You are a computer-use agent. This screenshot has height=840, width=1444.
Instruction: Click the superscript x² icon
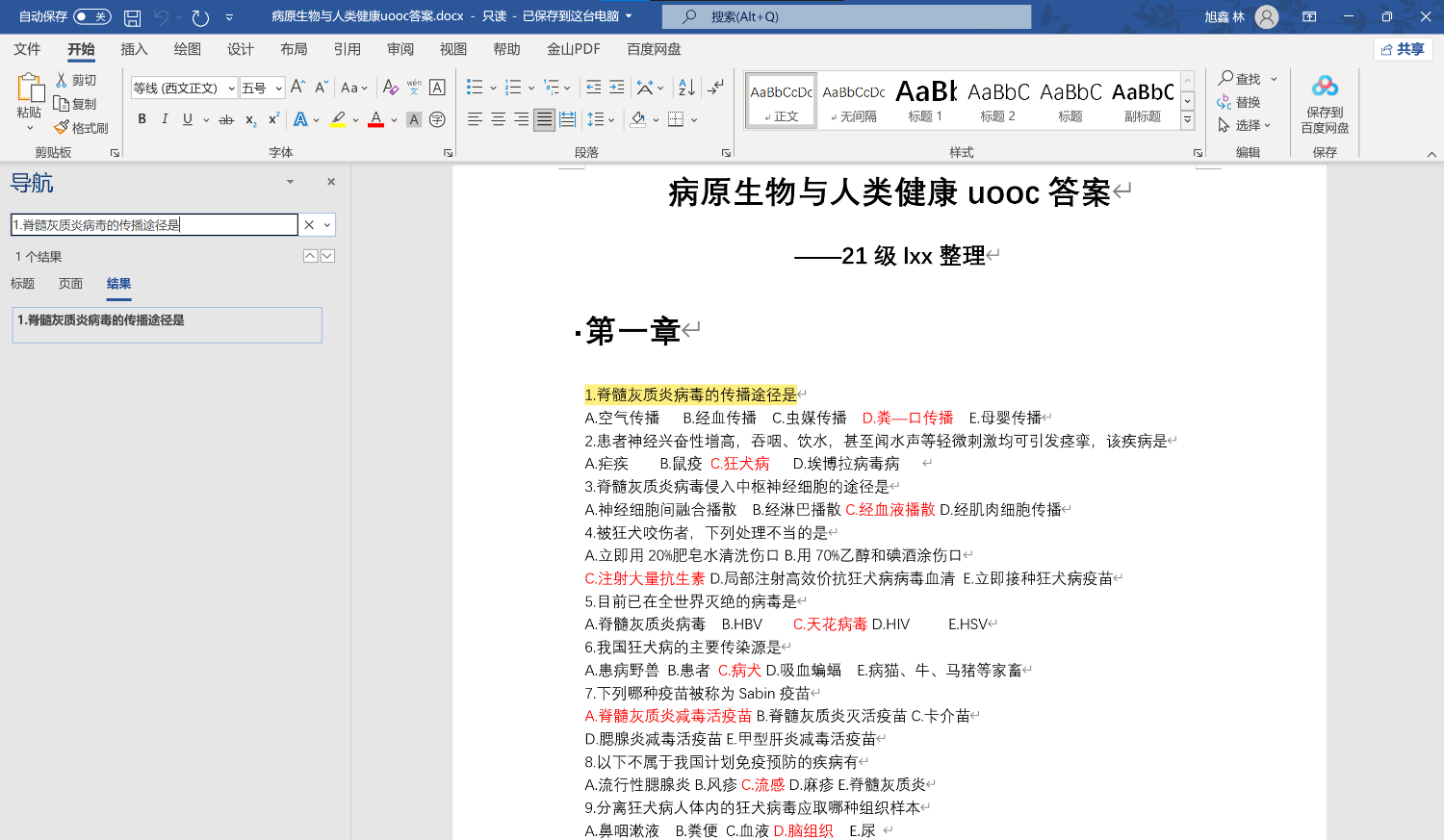273,119
